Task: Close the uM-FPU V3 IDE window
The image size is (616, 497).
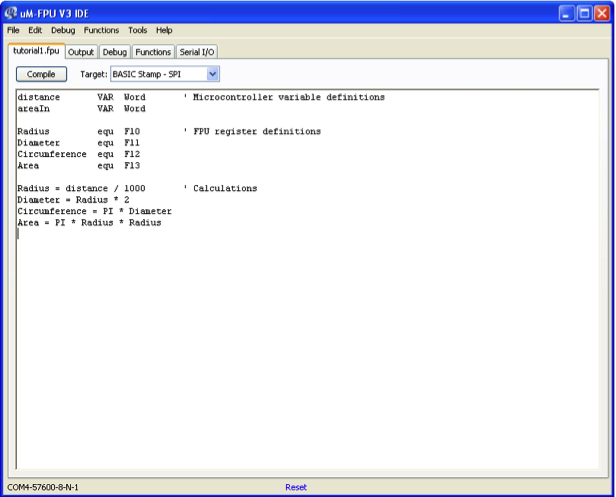Action: (602, 13)
